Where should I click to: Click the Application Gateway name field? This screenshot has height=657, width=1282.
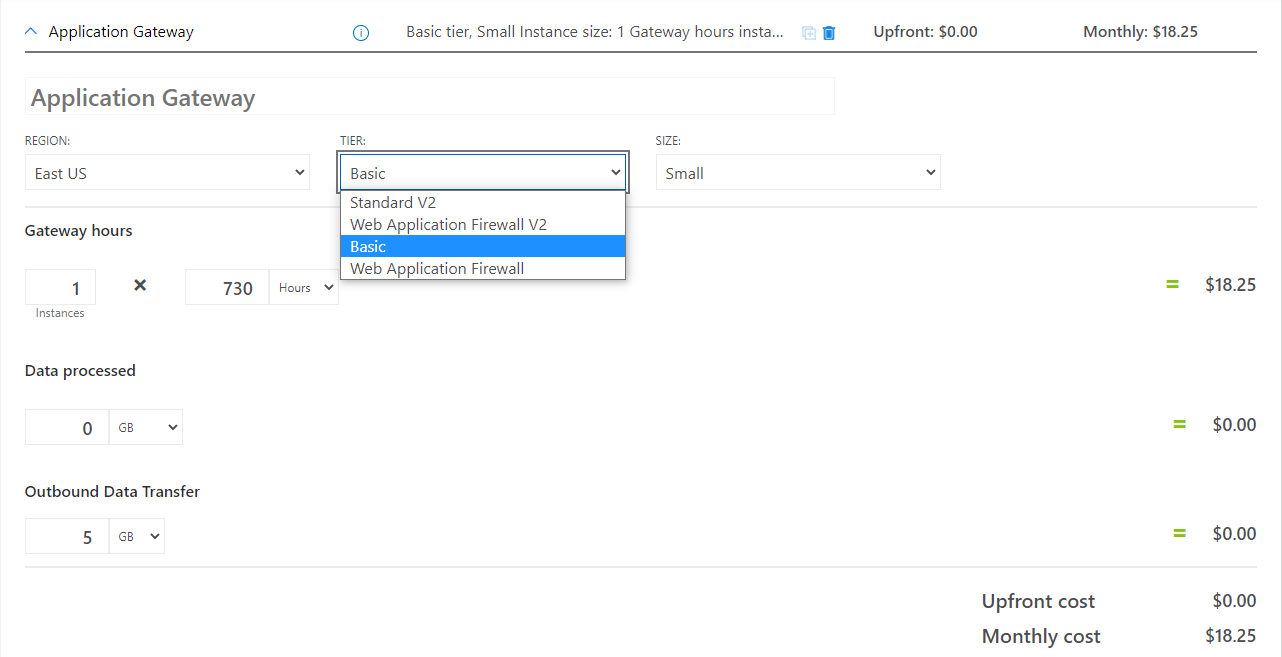click(430, 96)
